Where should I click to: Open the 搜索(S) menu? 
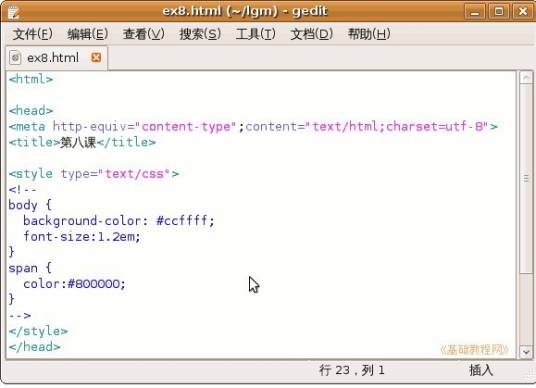point(200,34)
